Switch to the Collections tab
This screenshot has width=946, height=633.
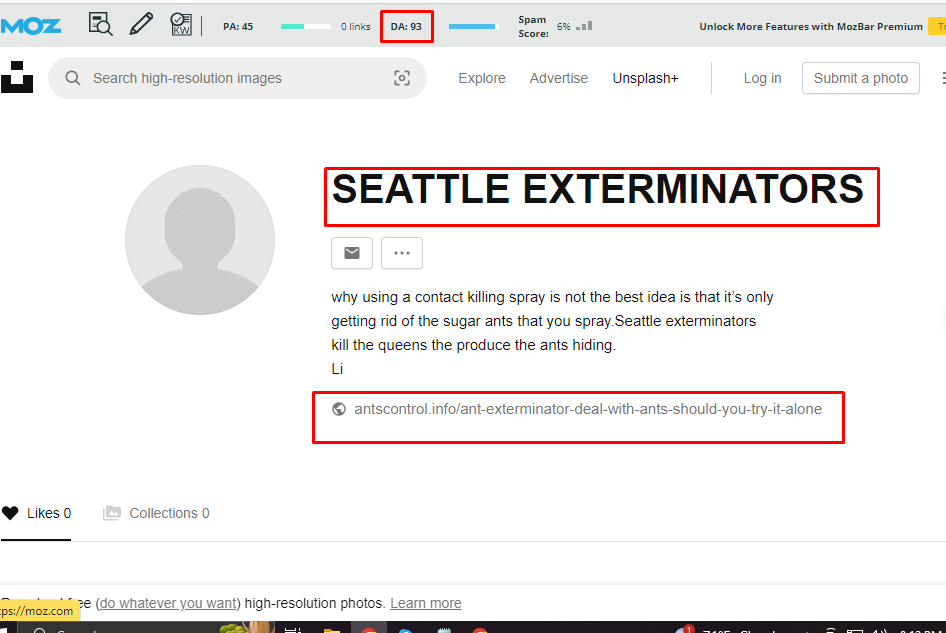[x=168, y=513]
